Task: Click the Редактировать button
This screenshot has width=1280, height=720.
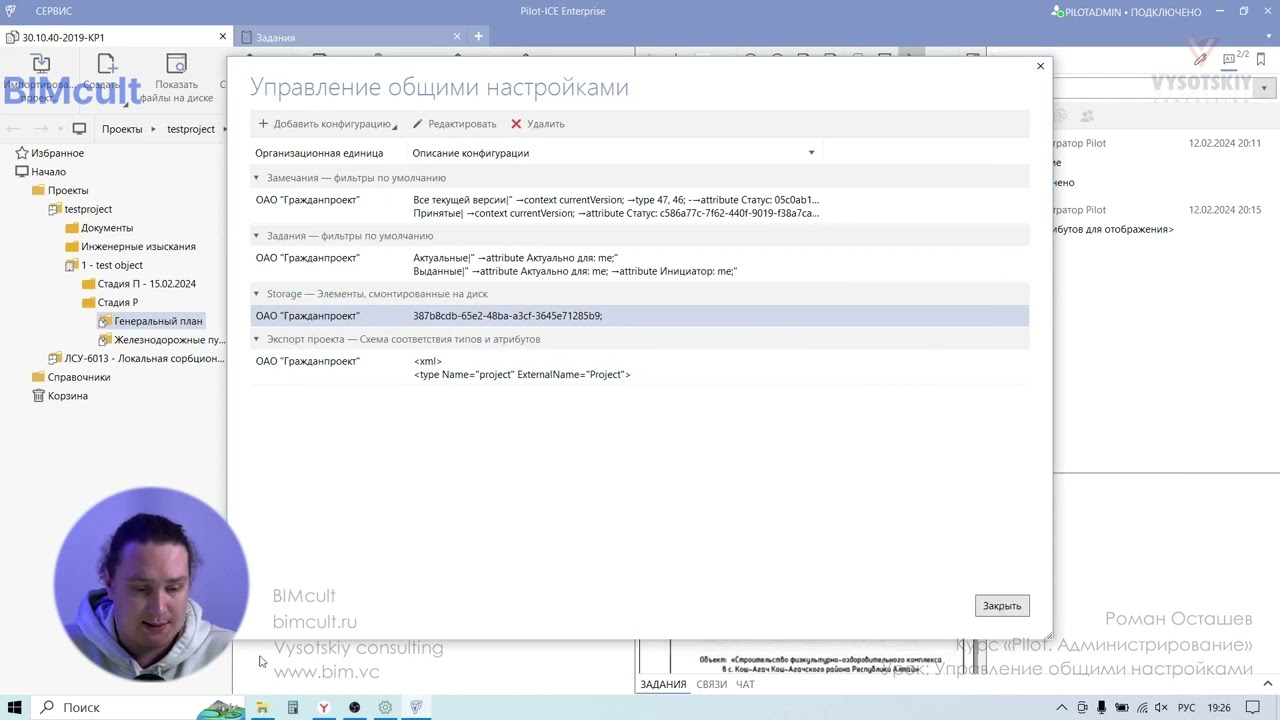Action: (x=454, y=124)
